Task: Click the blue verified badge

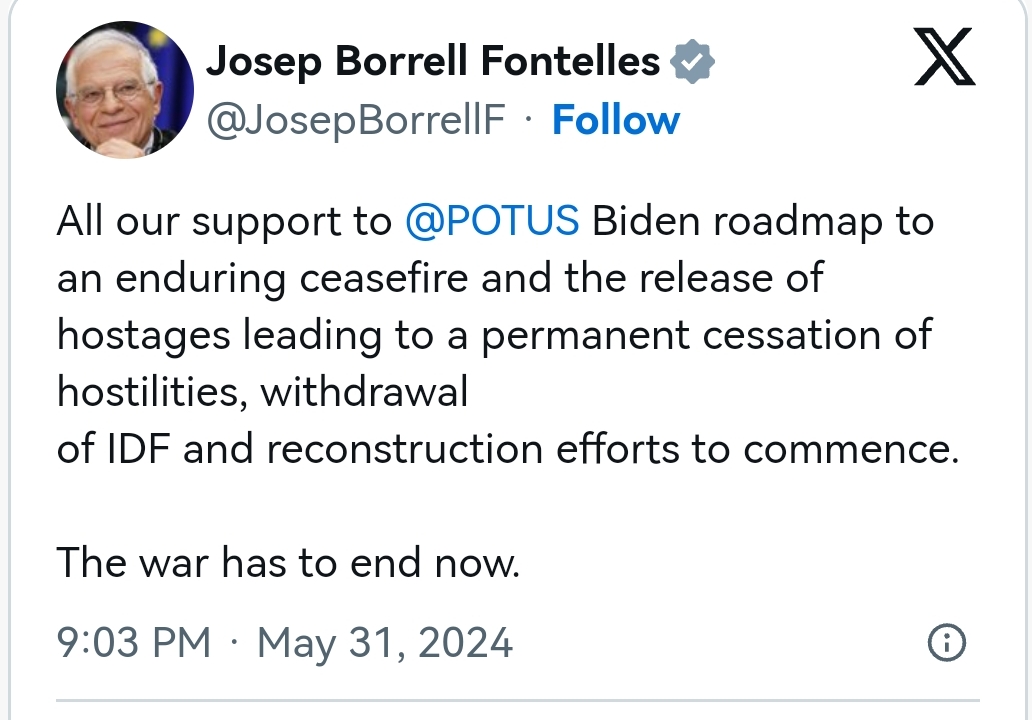Action: (691, 63)
